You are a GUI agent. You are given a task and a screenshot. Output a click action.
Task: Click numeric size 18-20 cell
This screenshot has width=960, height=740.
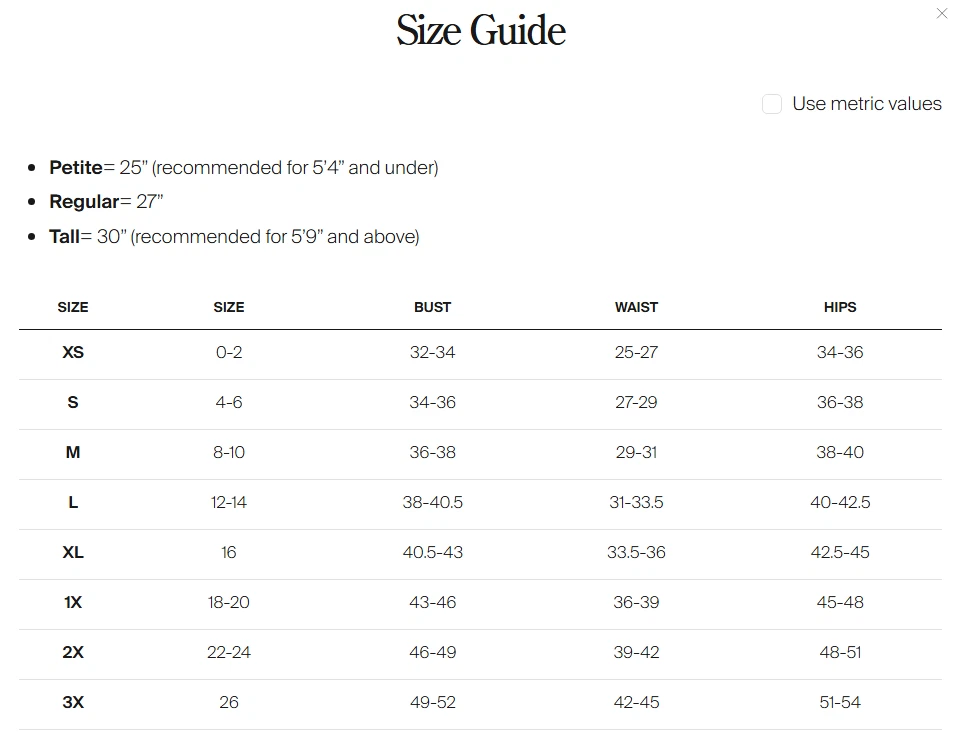point(228,603)
